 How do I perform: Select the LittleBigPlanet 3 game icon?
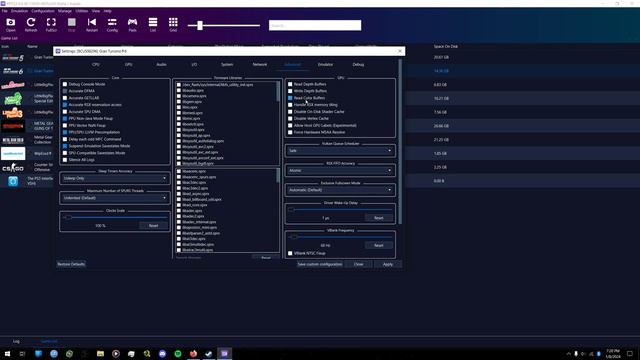point(13,112)
